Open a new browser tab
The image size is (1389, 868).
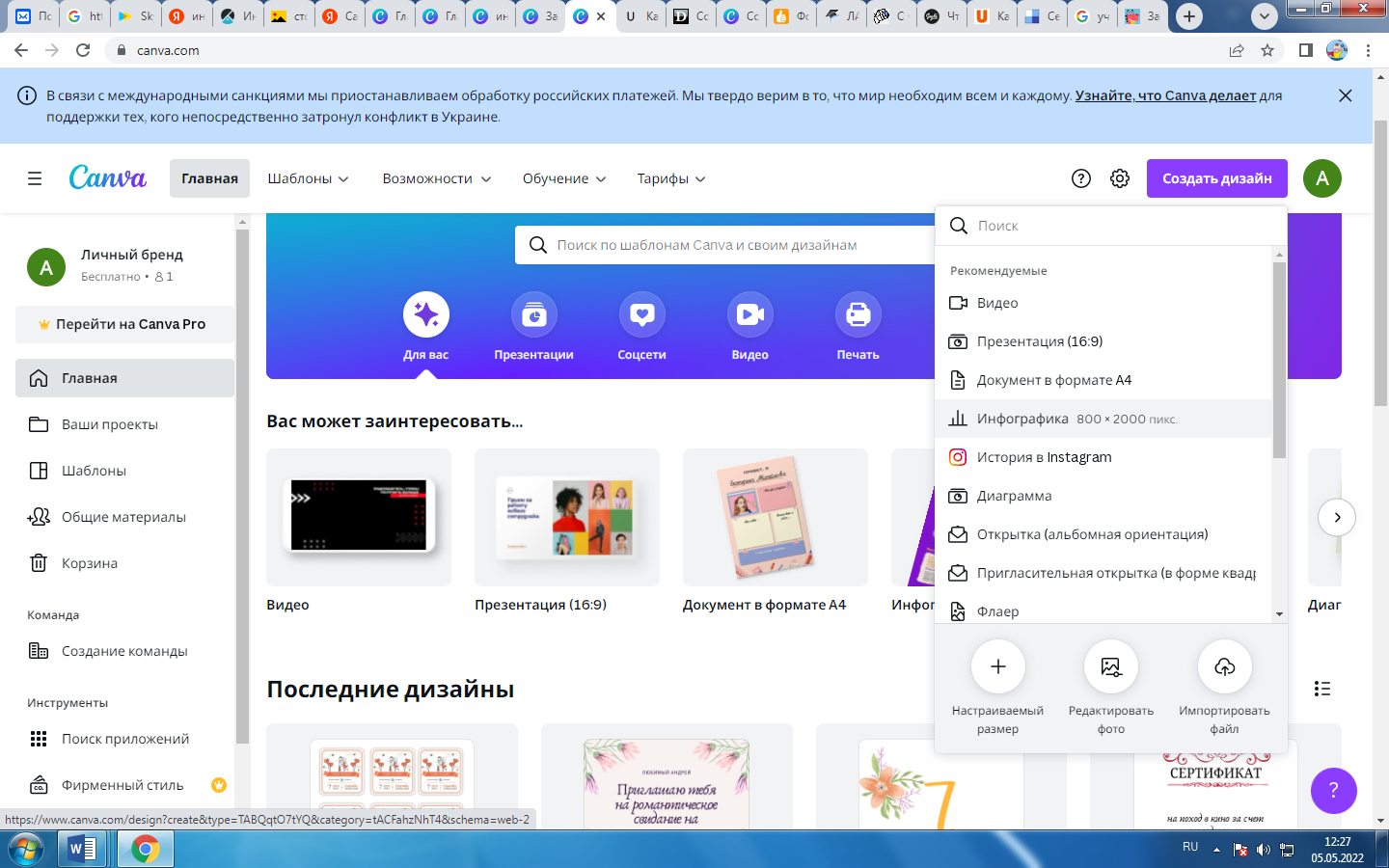click(1189, 16)
